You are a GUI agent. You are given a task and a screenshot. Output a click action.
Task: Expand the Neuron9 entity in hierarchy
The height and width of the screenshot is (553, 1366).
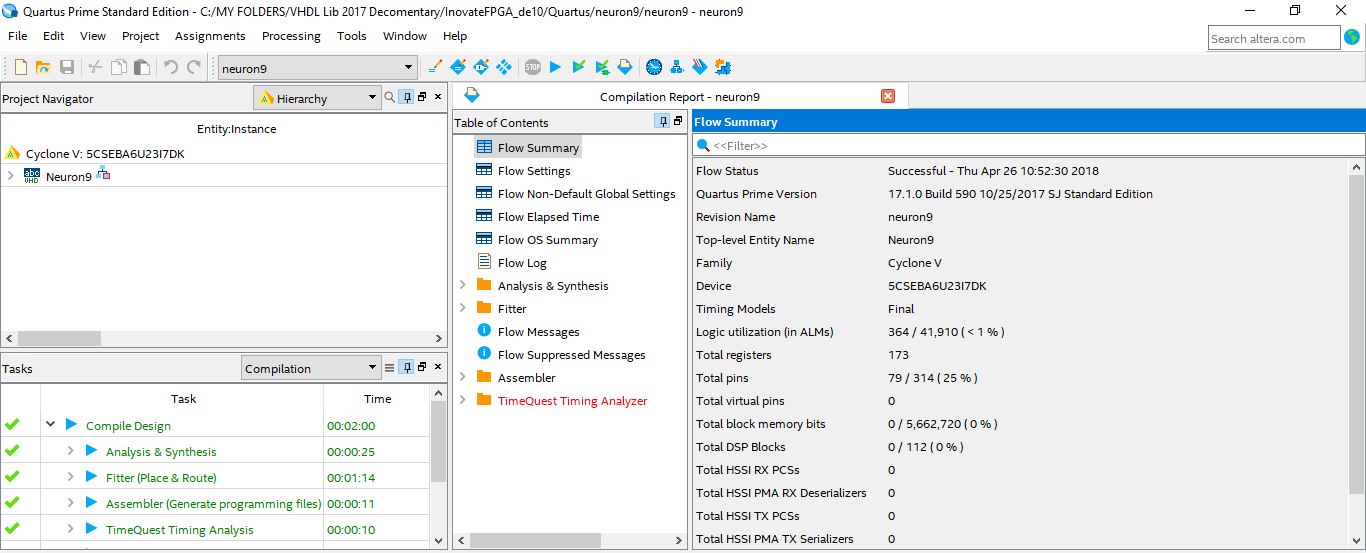click(10, 176)
